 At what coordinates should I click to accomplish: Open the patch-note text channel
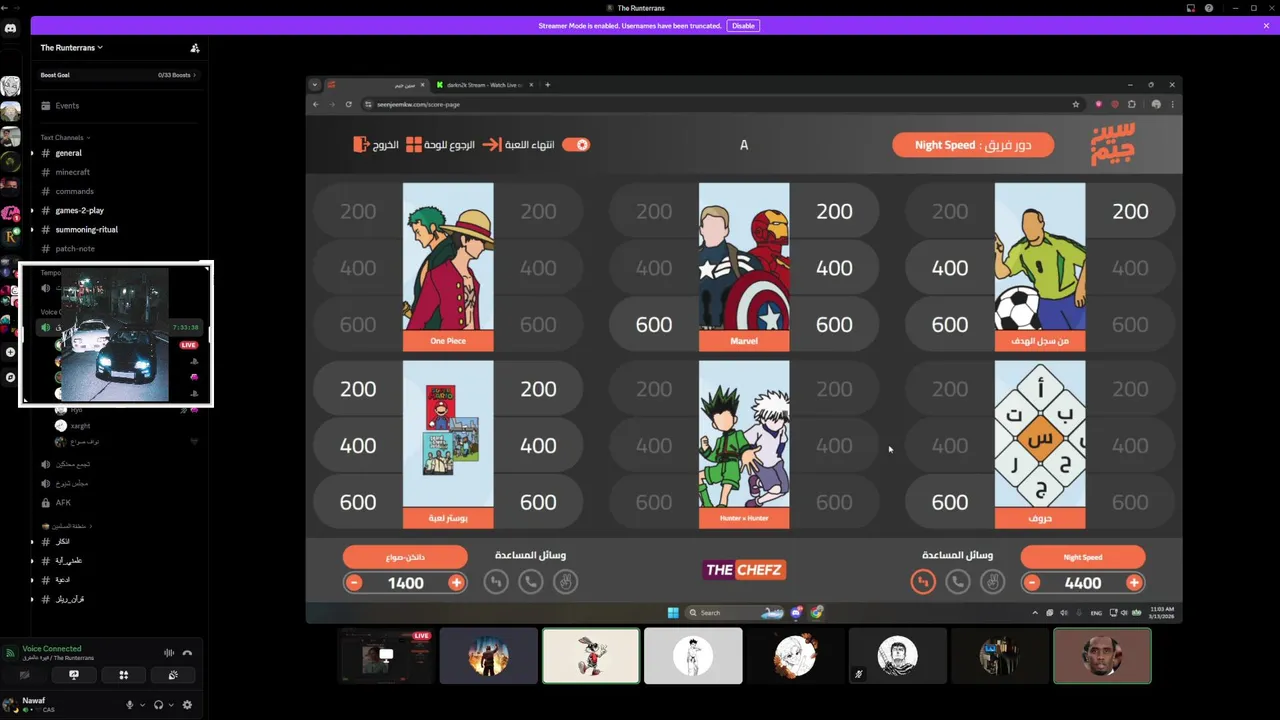[119, 248]
